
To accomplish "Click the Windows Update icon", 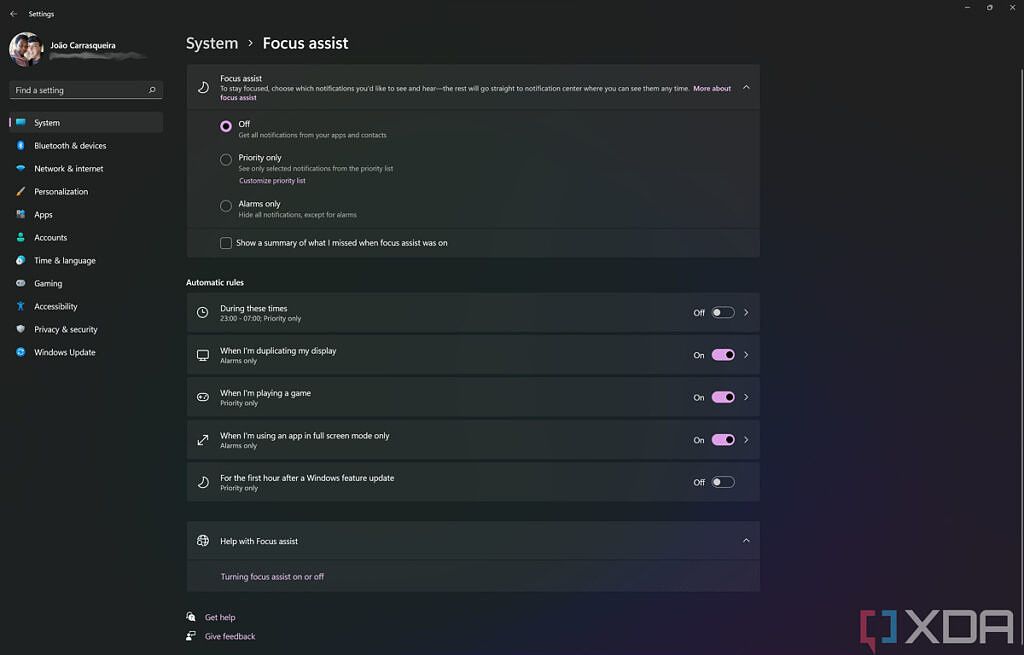I will tap(22, 352).
